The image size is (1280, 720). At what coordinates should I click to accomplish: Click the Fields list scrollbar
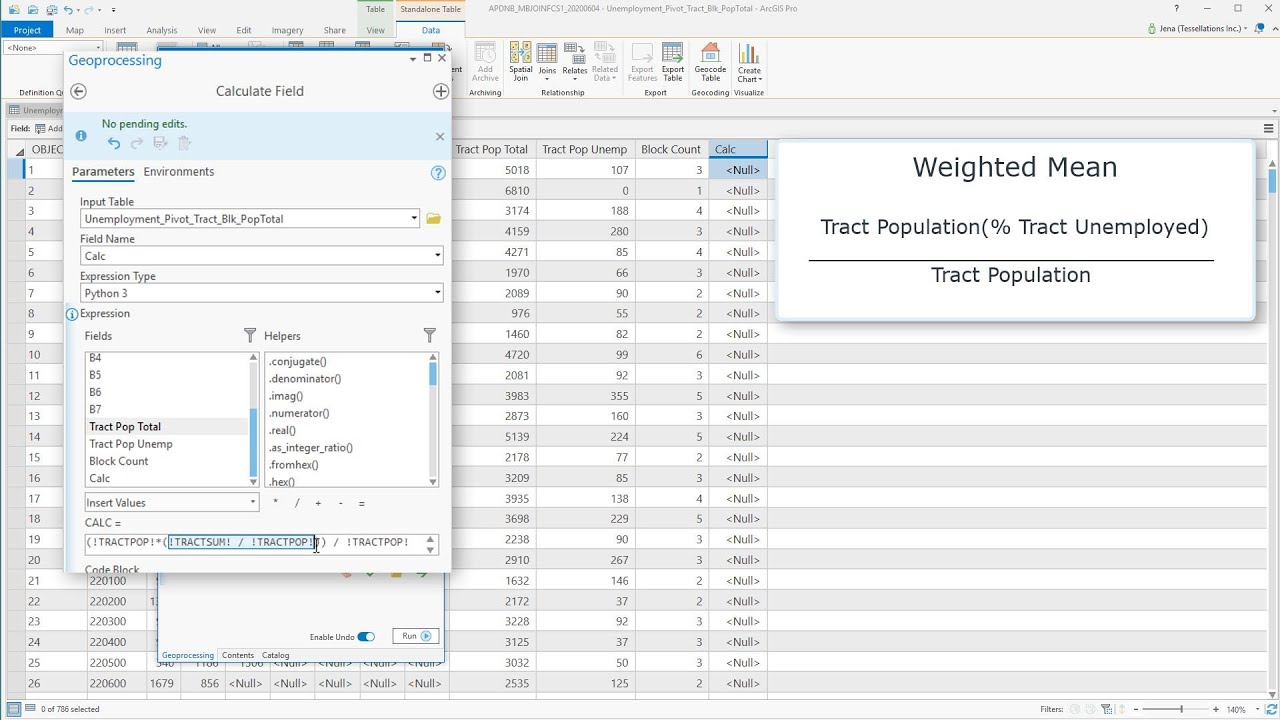coord(253,442)
